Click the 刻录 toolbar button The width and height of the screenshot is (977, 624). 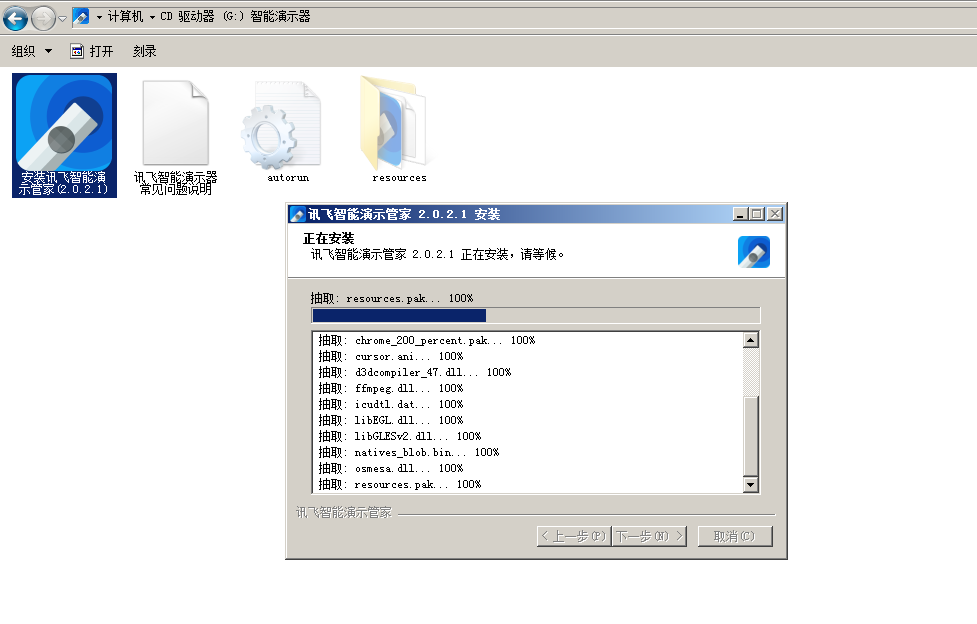[x=144, y=51]
